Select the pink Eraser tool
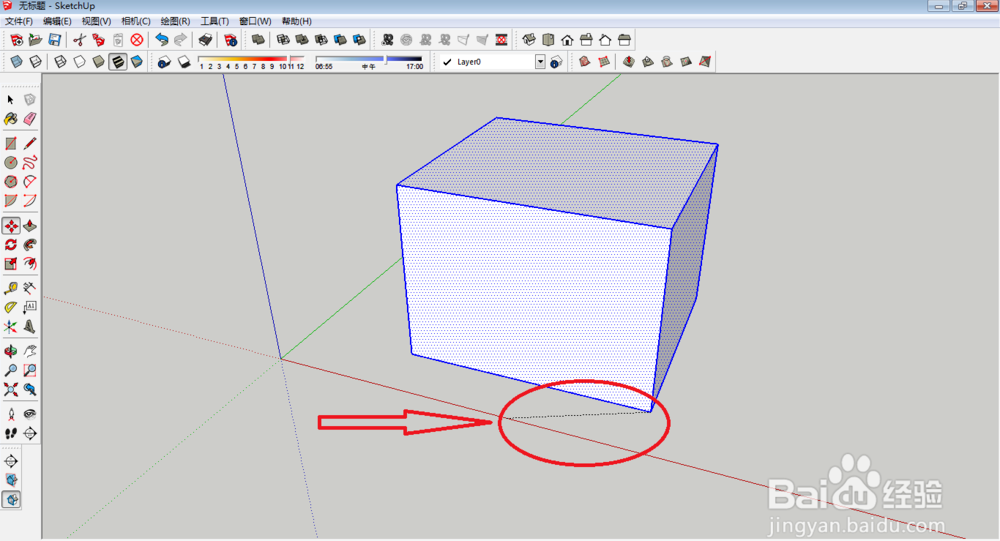This screenshot has width=1000, height=541. coord(30,119)
